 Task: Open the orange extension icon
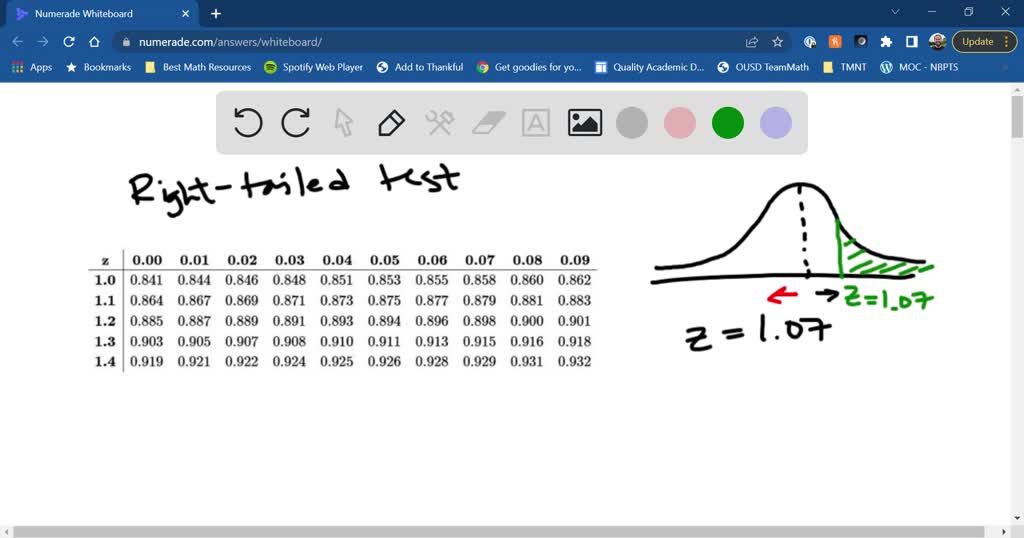[x=835, y=42]
